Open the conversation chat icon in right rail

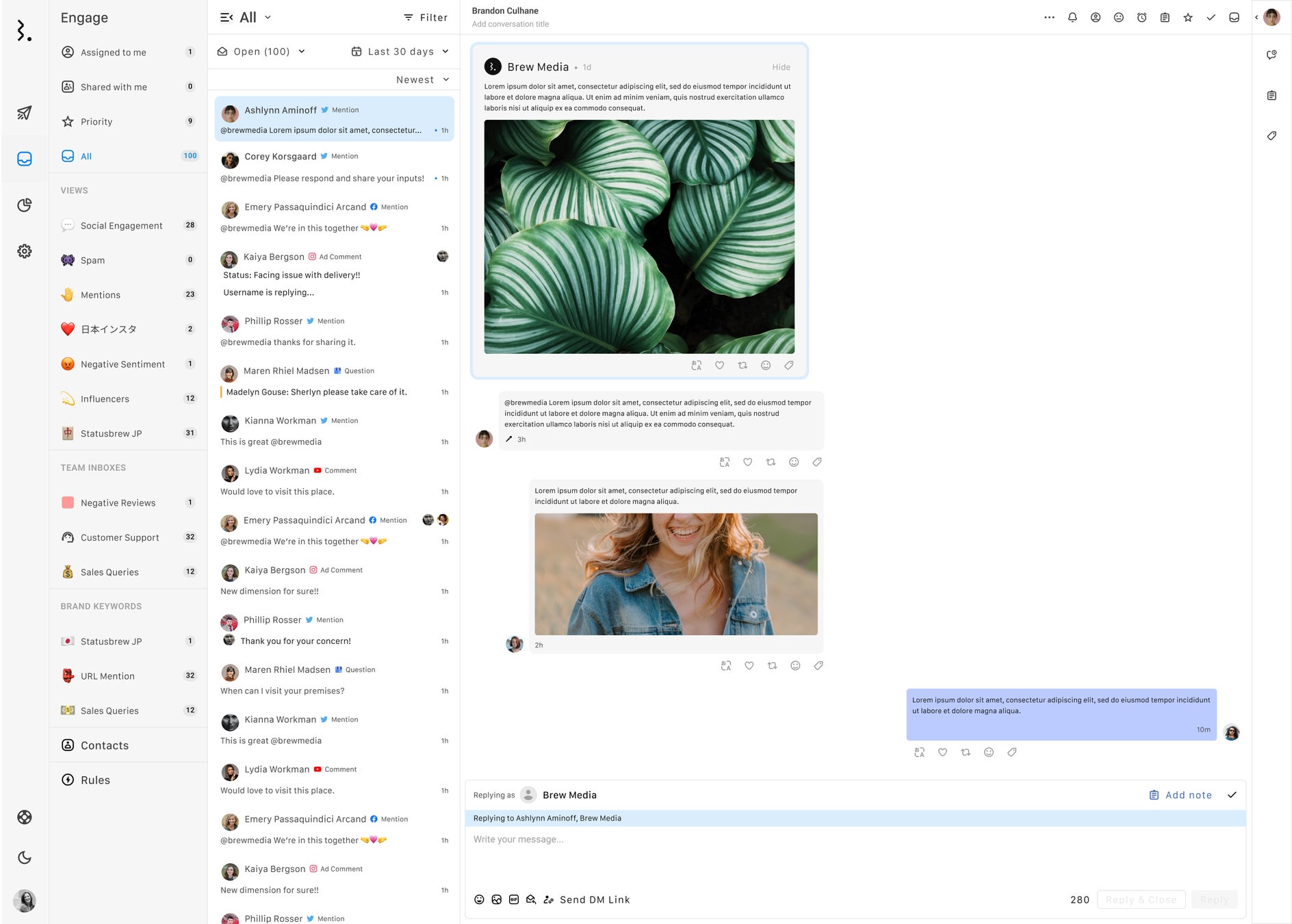(1271, 55)
